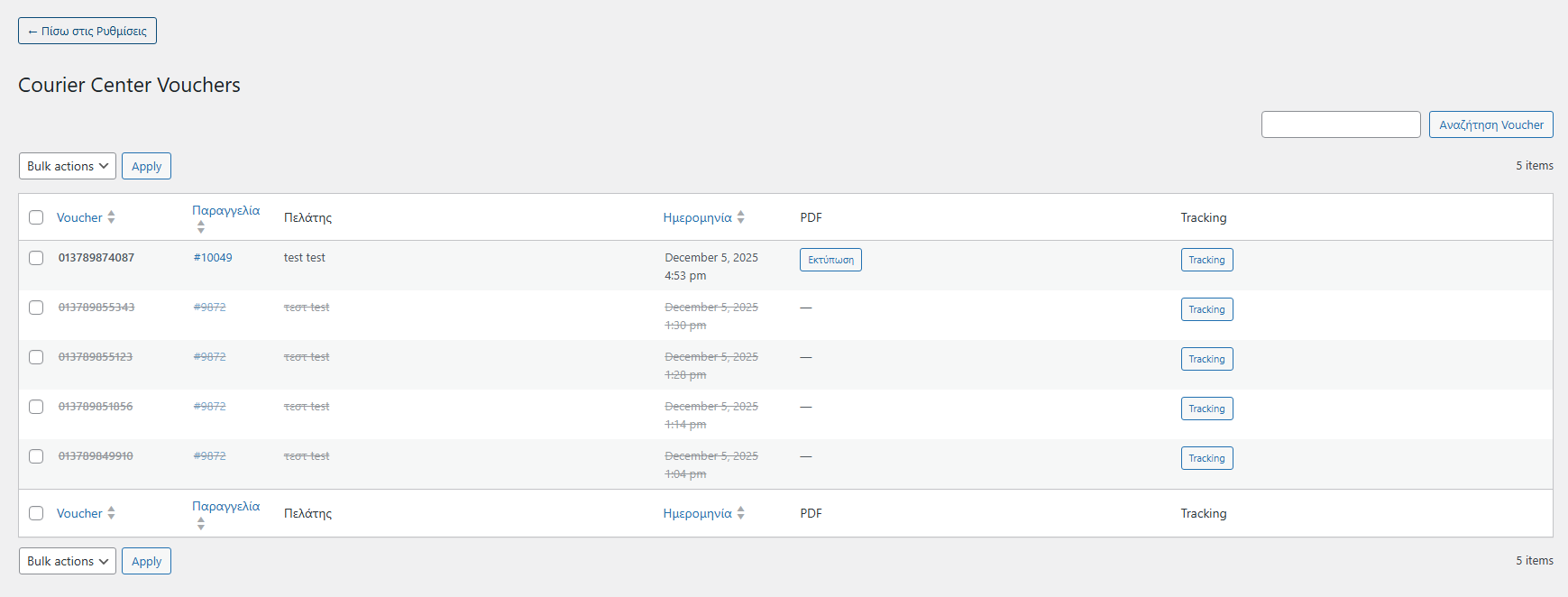
Task: Click sort arrows under top Παραγγελία header
Action: pyautogui.click(x=201, y=227)
